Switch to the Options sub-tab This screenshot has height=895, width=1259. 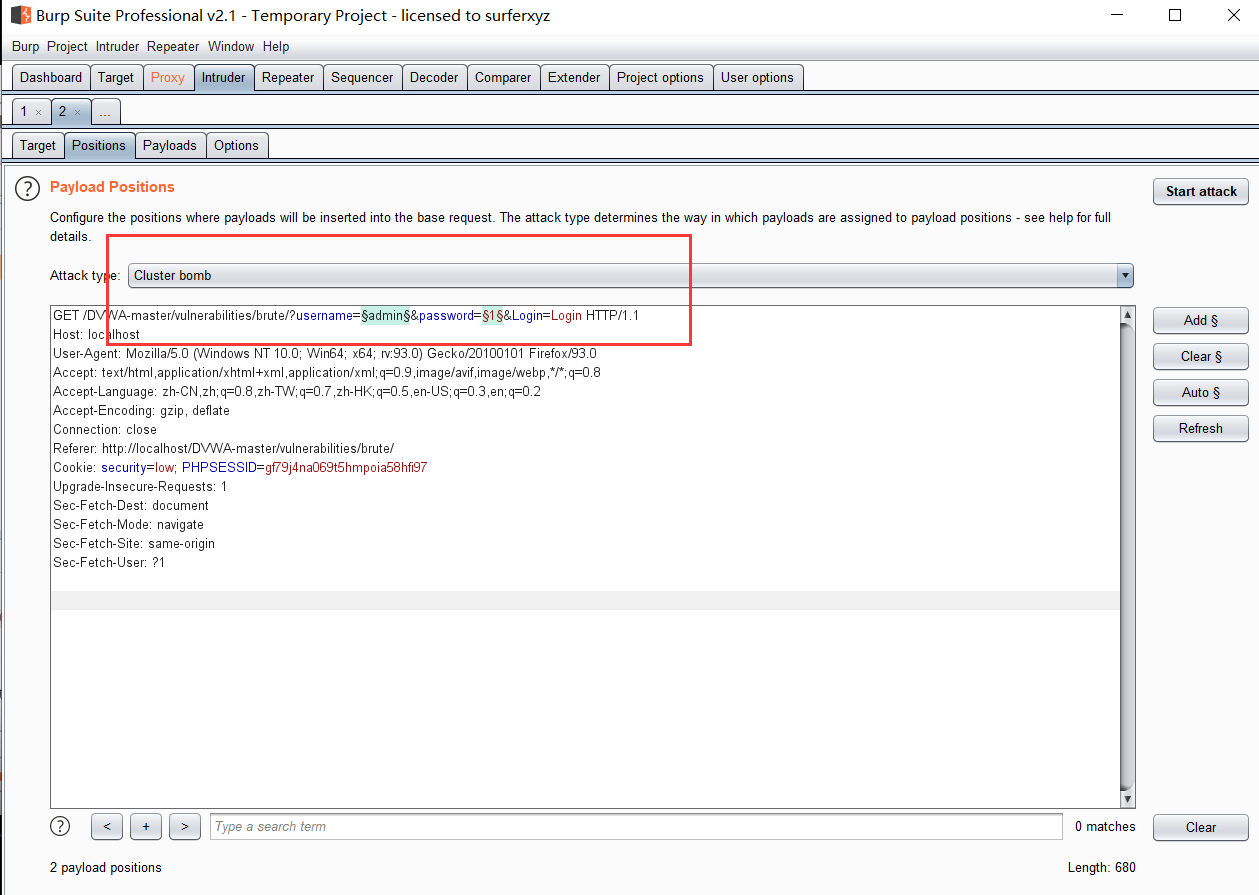(236, 146)
